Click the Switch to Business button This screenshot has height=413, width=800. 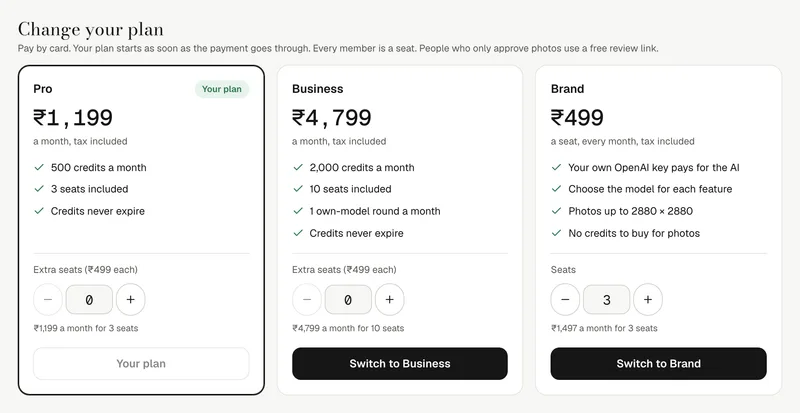click(x=400, y=363)
